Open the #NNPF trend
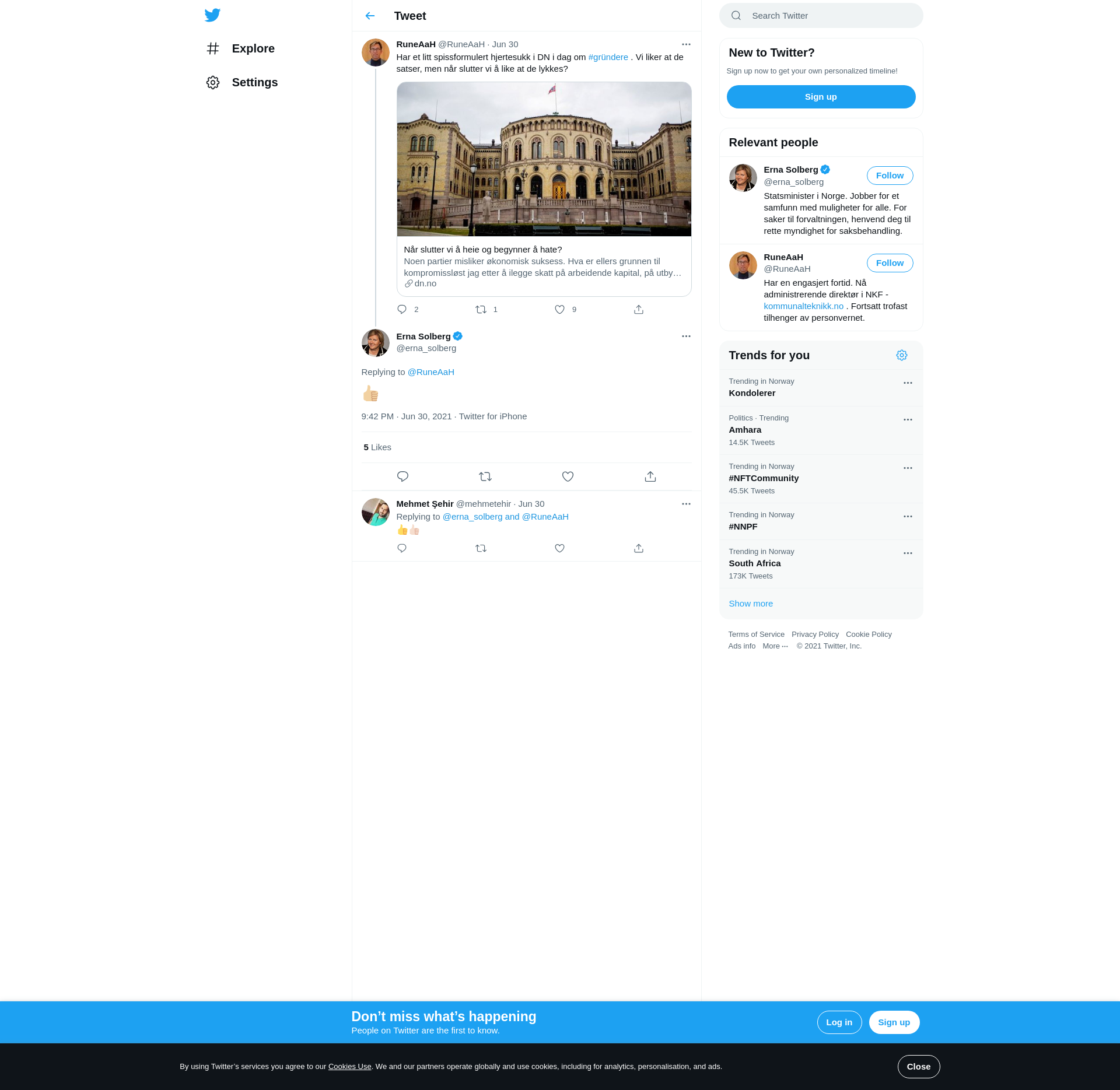This screenshot has height=1090, width=1120. [x=821, y=521]
